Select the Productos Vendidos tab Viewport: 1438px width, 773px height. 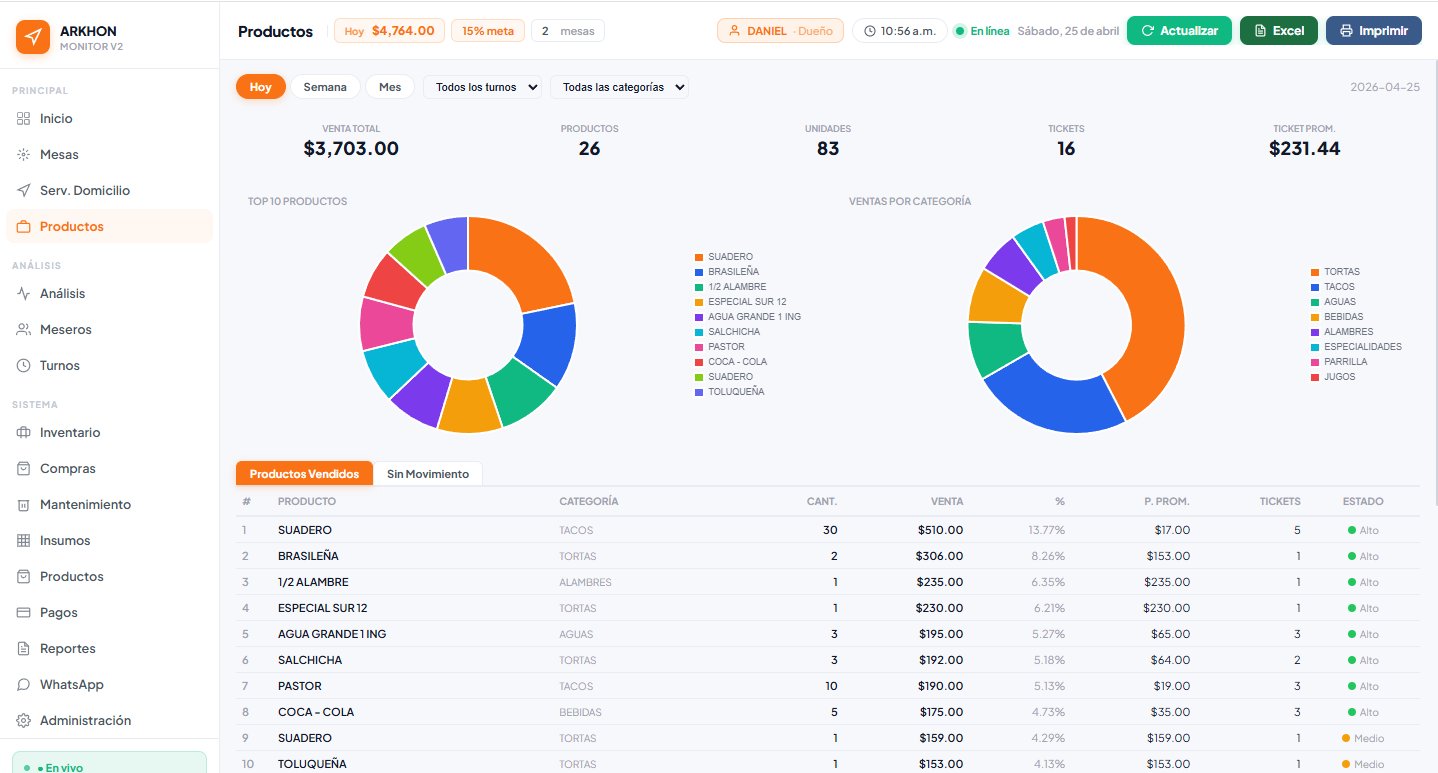(x=304, y=474)
